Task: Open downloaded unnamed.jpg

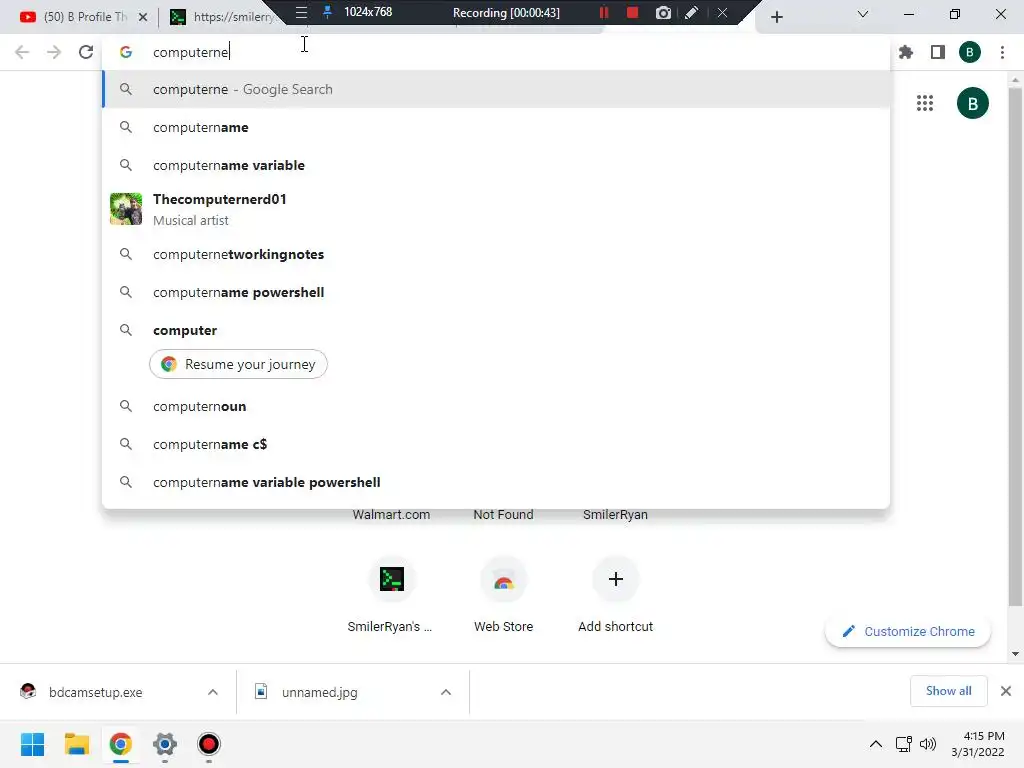Action: point(320,692)
